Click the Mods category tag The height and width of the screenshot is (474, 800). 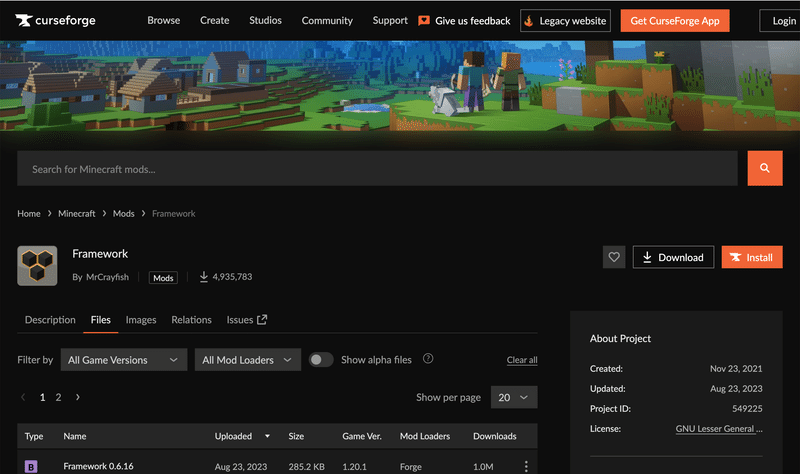coord(163,278)
